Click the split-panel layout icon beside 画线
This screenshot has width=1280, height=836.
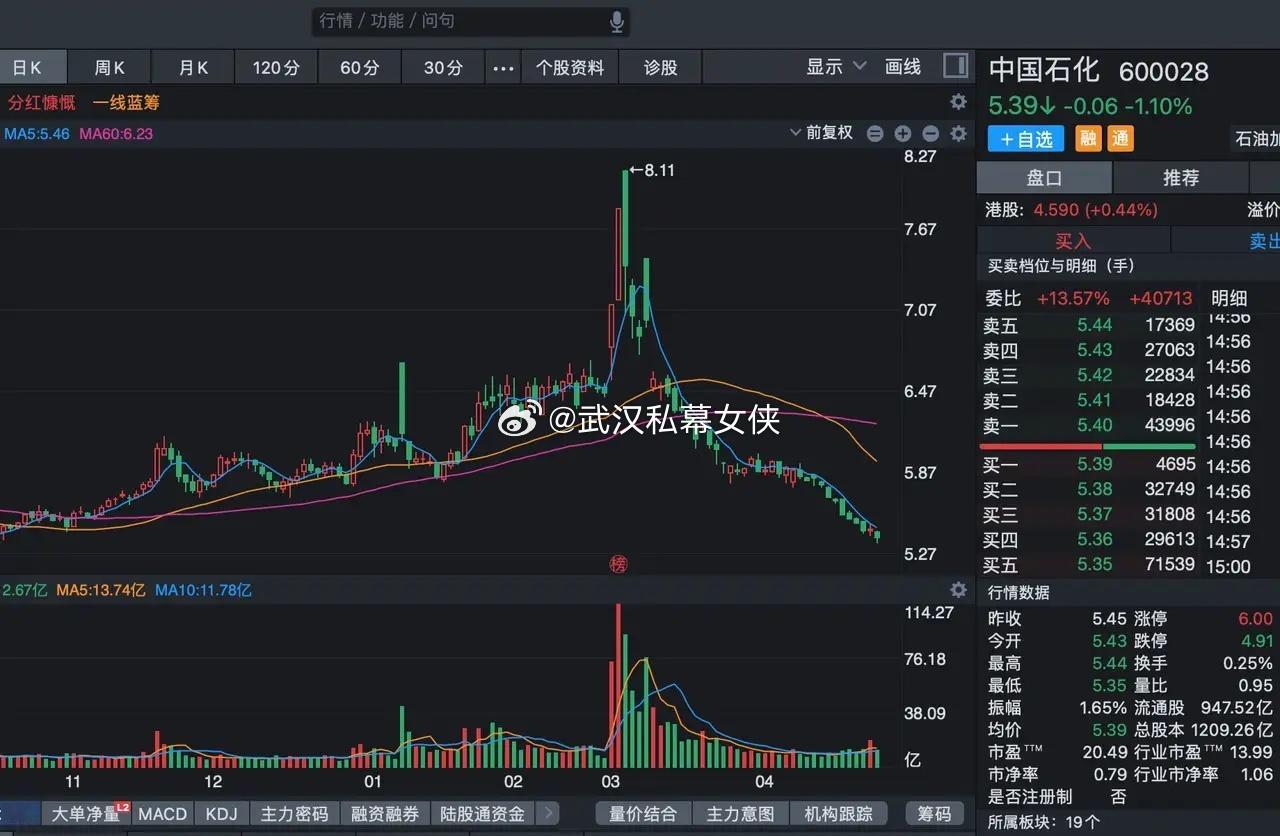click(955, 64)
